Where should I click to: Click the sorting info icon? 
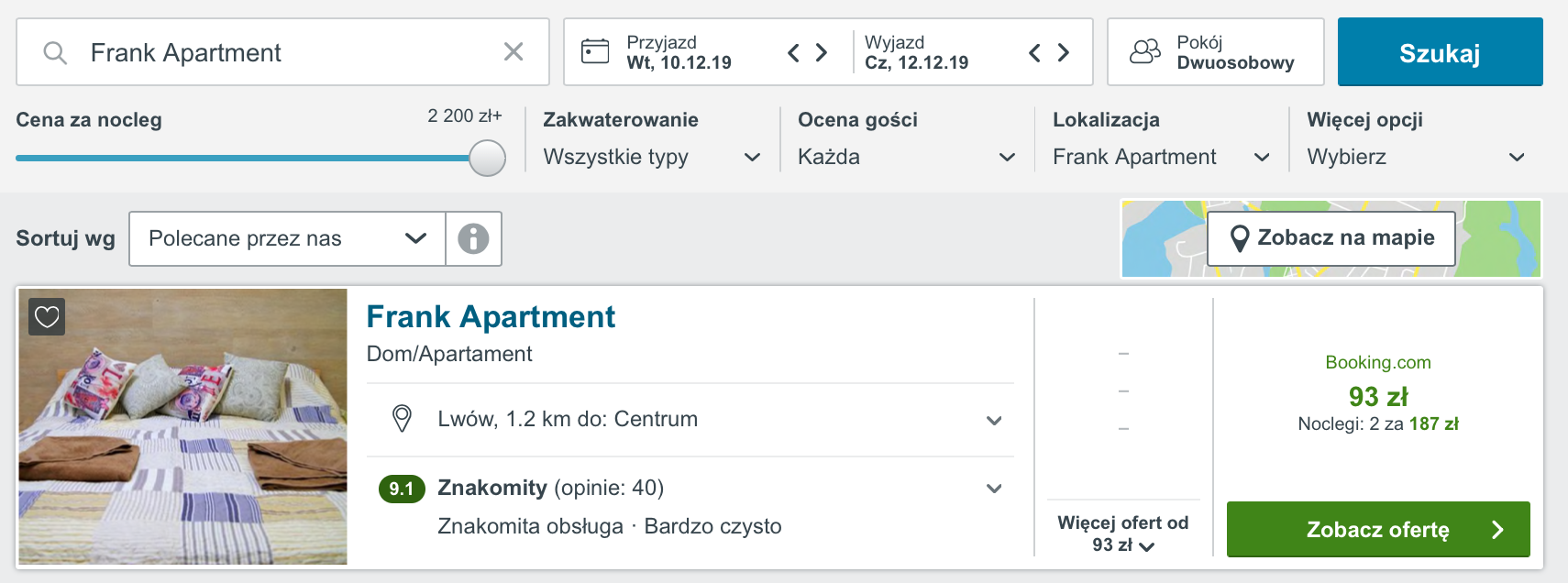coord(473,238)
